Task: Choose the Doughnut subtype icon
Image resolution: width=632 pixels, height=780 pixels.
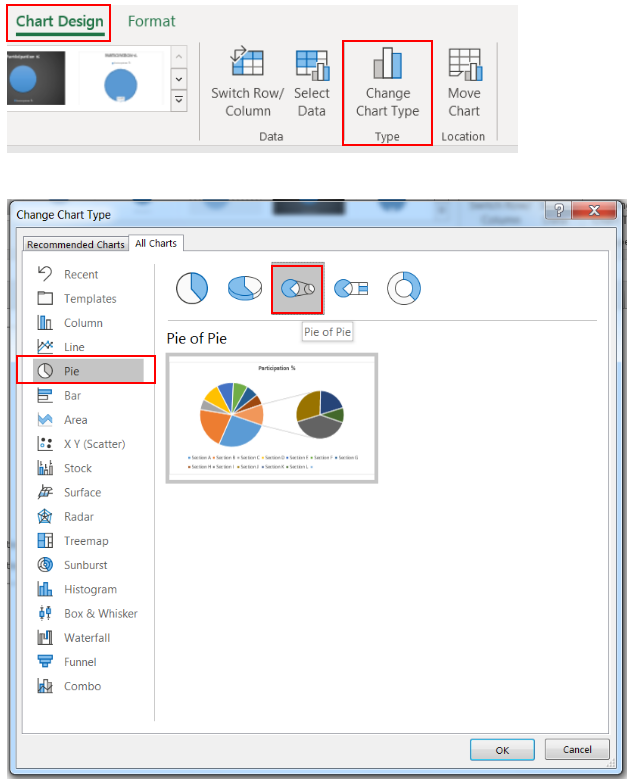Action: pos(404,288)
